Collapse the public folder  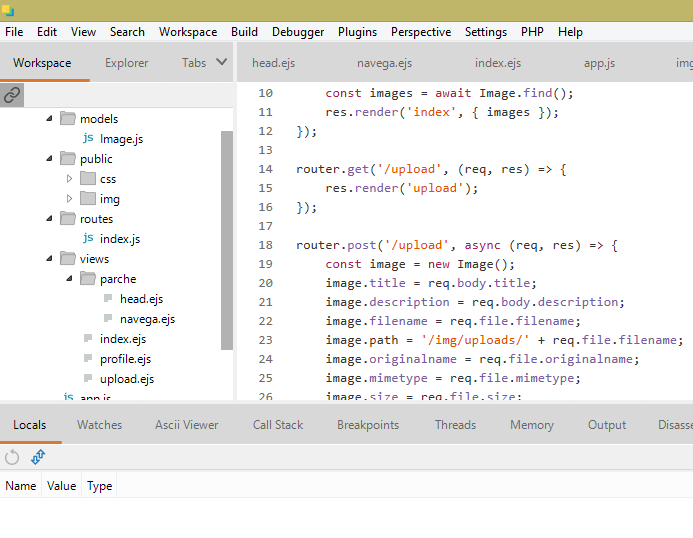(49, 159)
